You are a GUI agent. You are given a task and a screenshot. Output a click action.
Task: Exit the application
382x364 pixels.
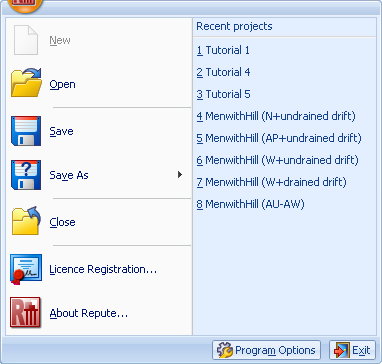pyautogui.click(x=352, y=350)
